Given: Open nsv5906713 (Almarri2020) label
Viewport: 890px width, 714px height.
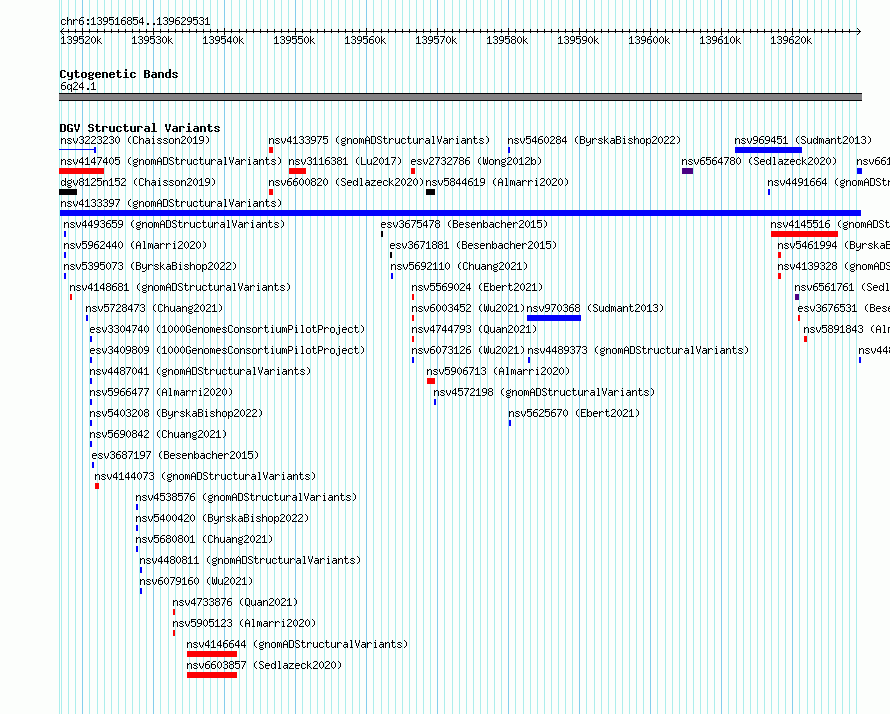Looking at the screenshot, I should 498,371.
